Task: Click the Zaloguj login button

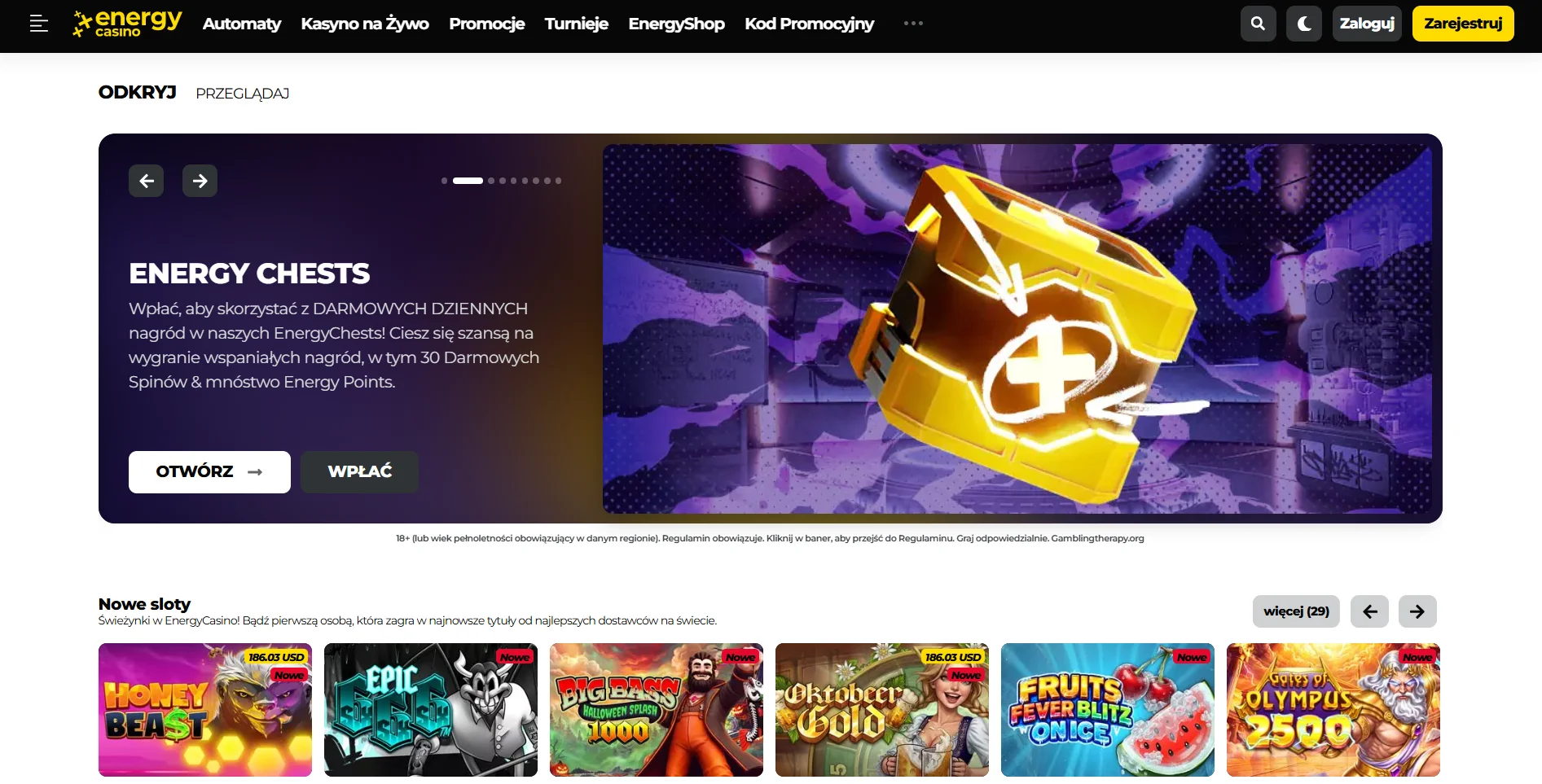Action: tap(1367, 24)
